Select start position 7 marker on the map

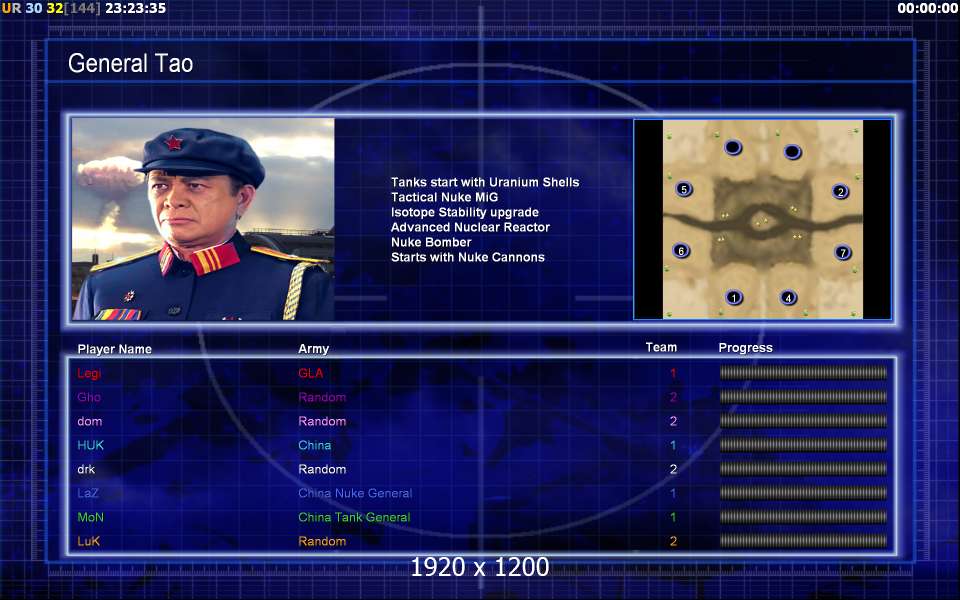843,252
